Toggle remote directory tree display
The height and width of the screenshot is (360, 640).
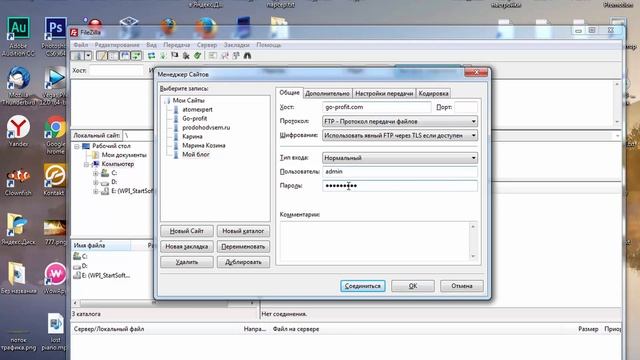click(x=124, y=56)
